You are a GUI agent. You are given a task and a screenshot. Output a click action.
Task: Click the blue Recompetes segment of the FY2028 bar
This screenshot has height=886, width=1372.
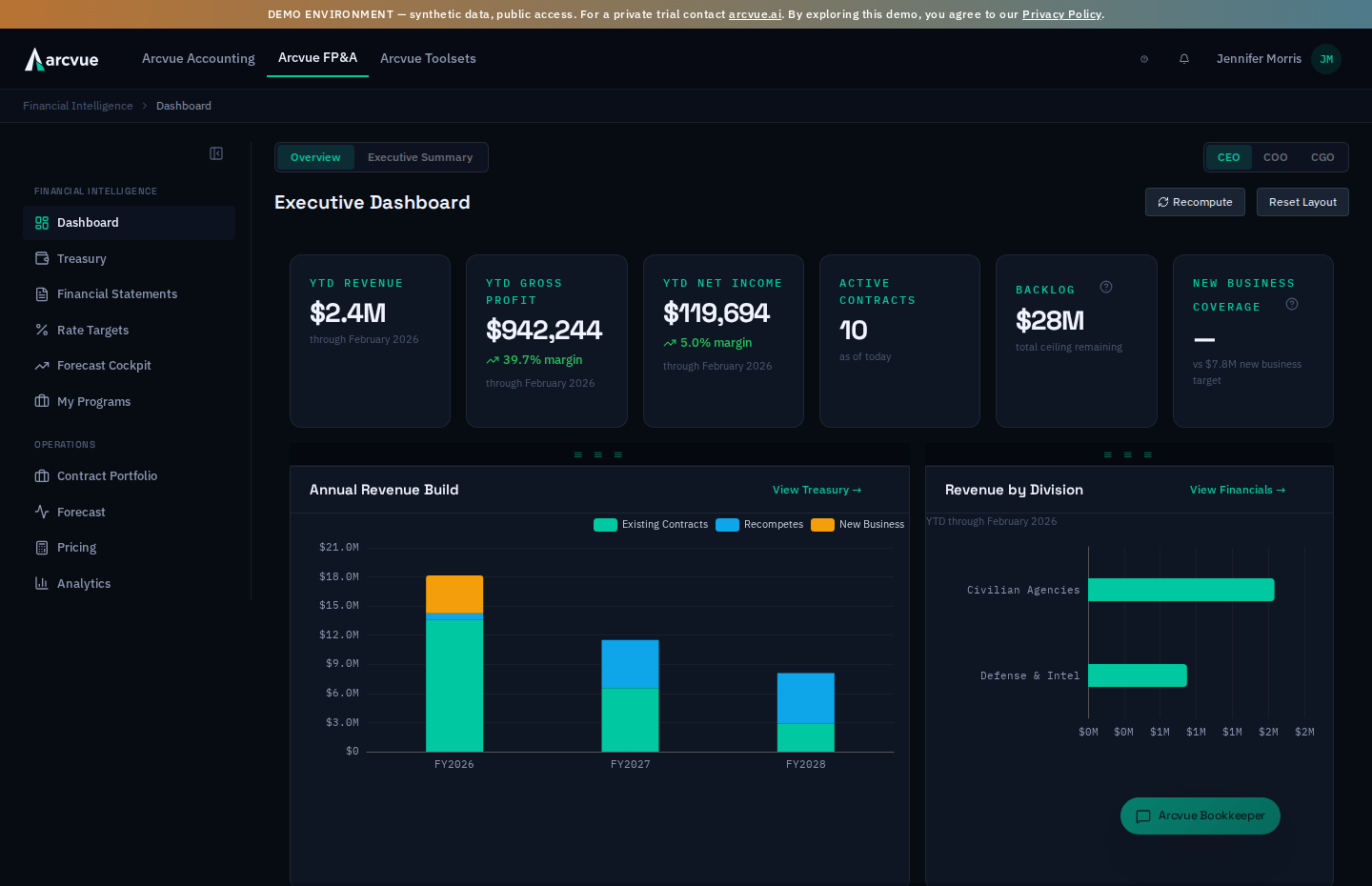806,698
